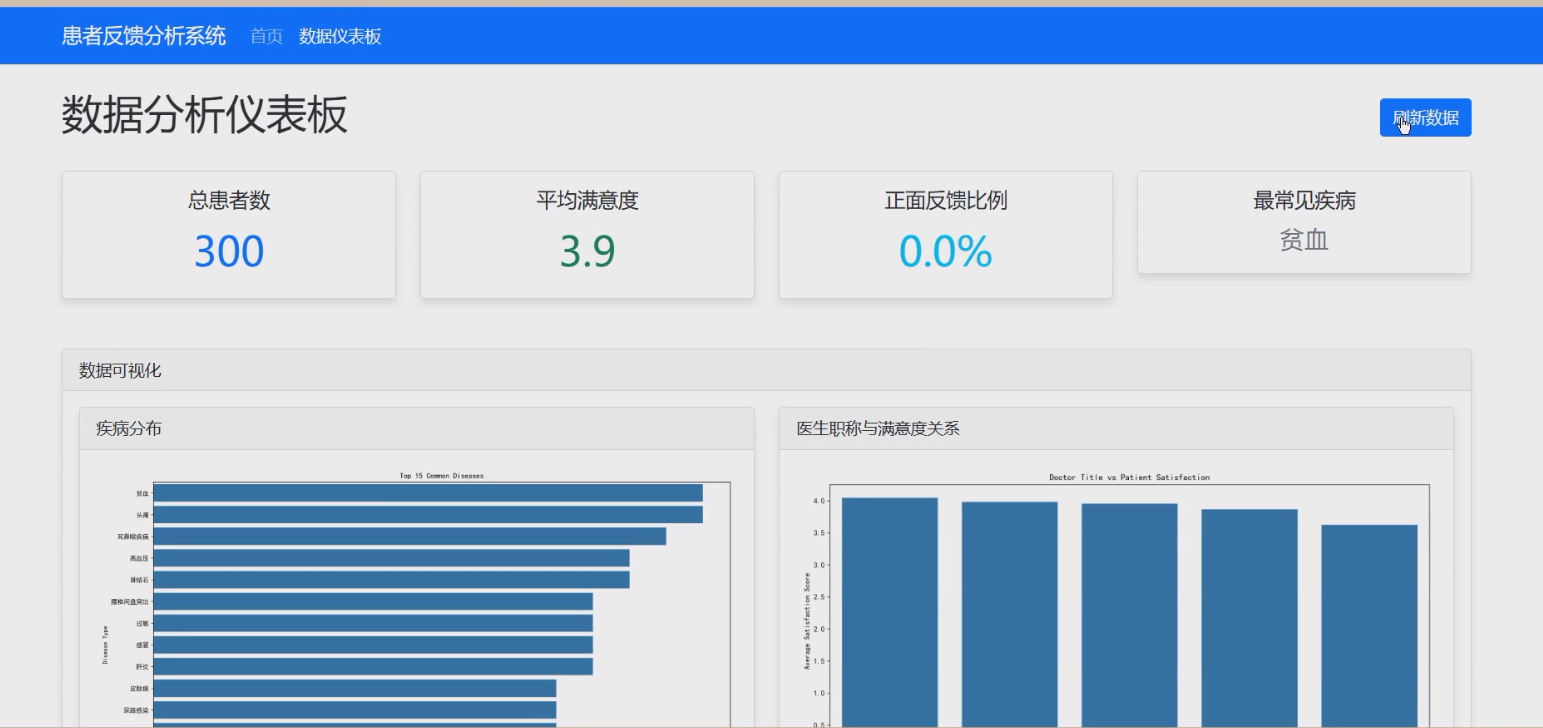Click the 正面反馈比例 card label

(946, 200)
